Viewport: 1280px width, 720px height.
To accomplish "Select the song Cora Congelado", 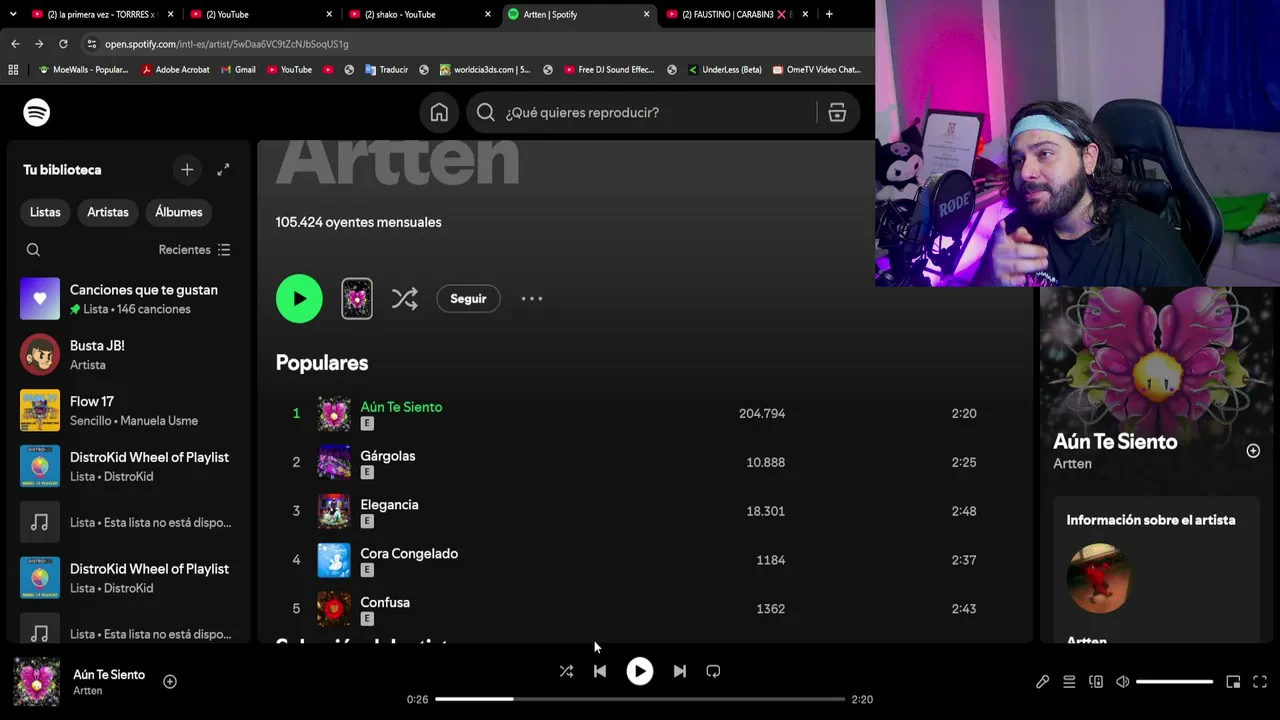I will tap(409, 554).
